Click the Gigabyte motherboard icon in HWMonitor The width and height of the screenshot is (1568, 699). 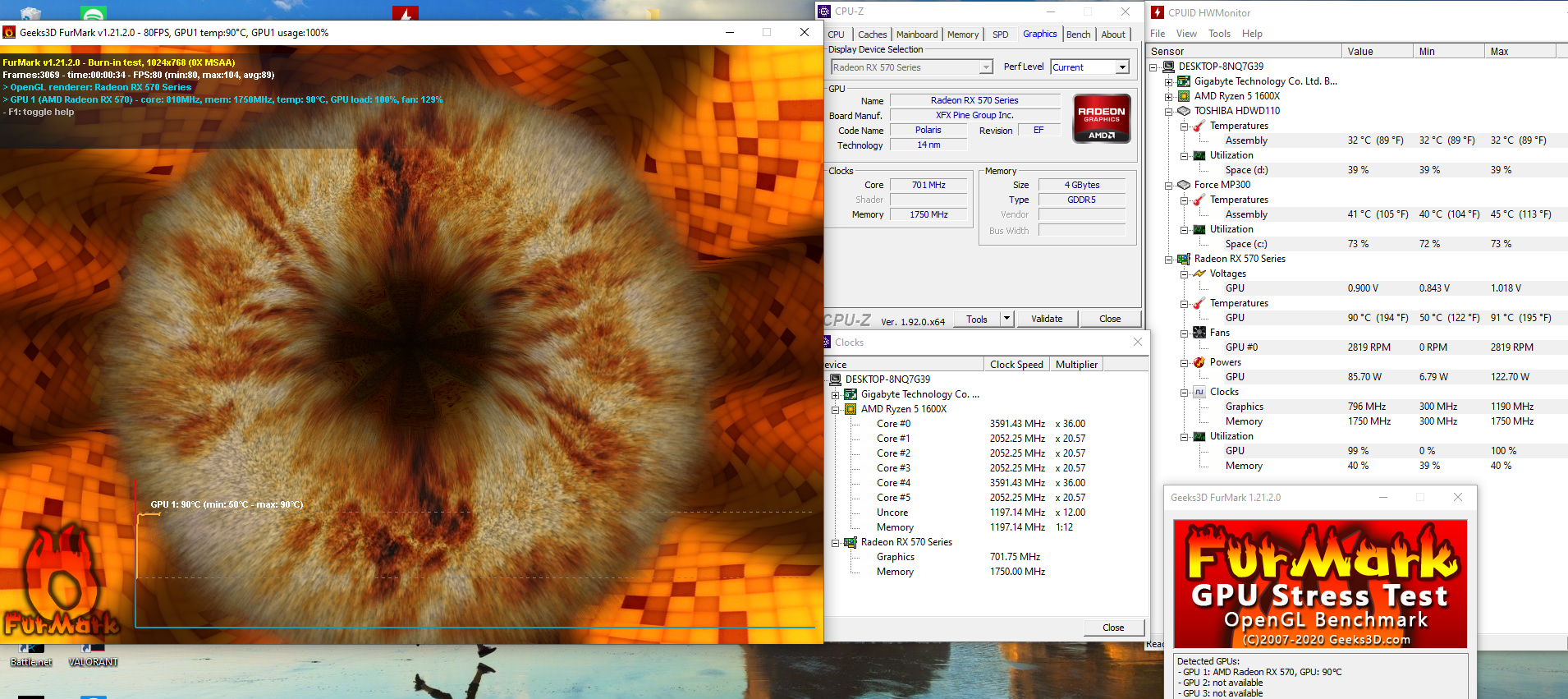(1184, 81)
